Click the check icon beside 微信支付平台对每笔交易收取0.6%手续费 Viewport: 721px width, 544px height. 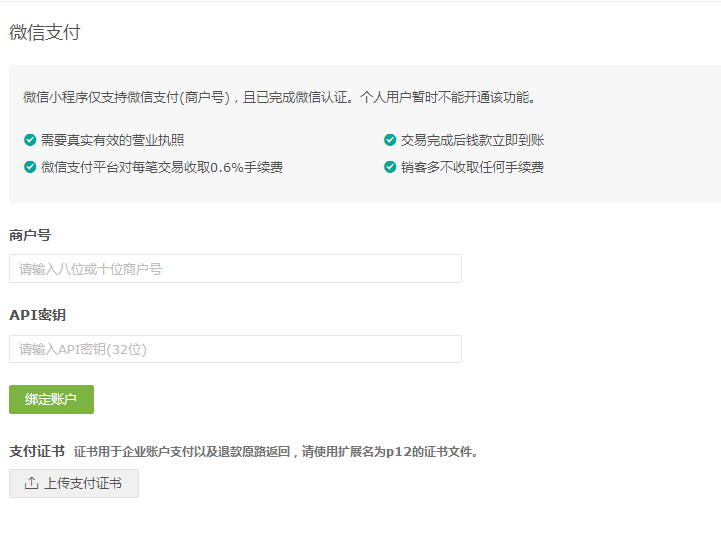(30, 167)
